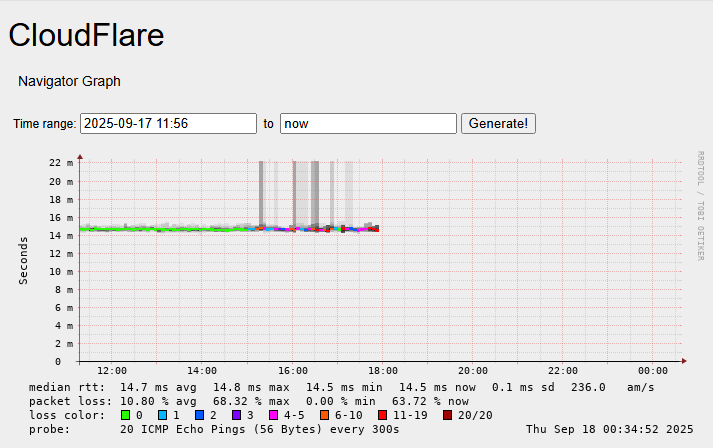Screen dimensions: 713x448
Task: Click the packet loss: label
Action: click(x=70, y=402)
